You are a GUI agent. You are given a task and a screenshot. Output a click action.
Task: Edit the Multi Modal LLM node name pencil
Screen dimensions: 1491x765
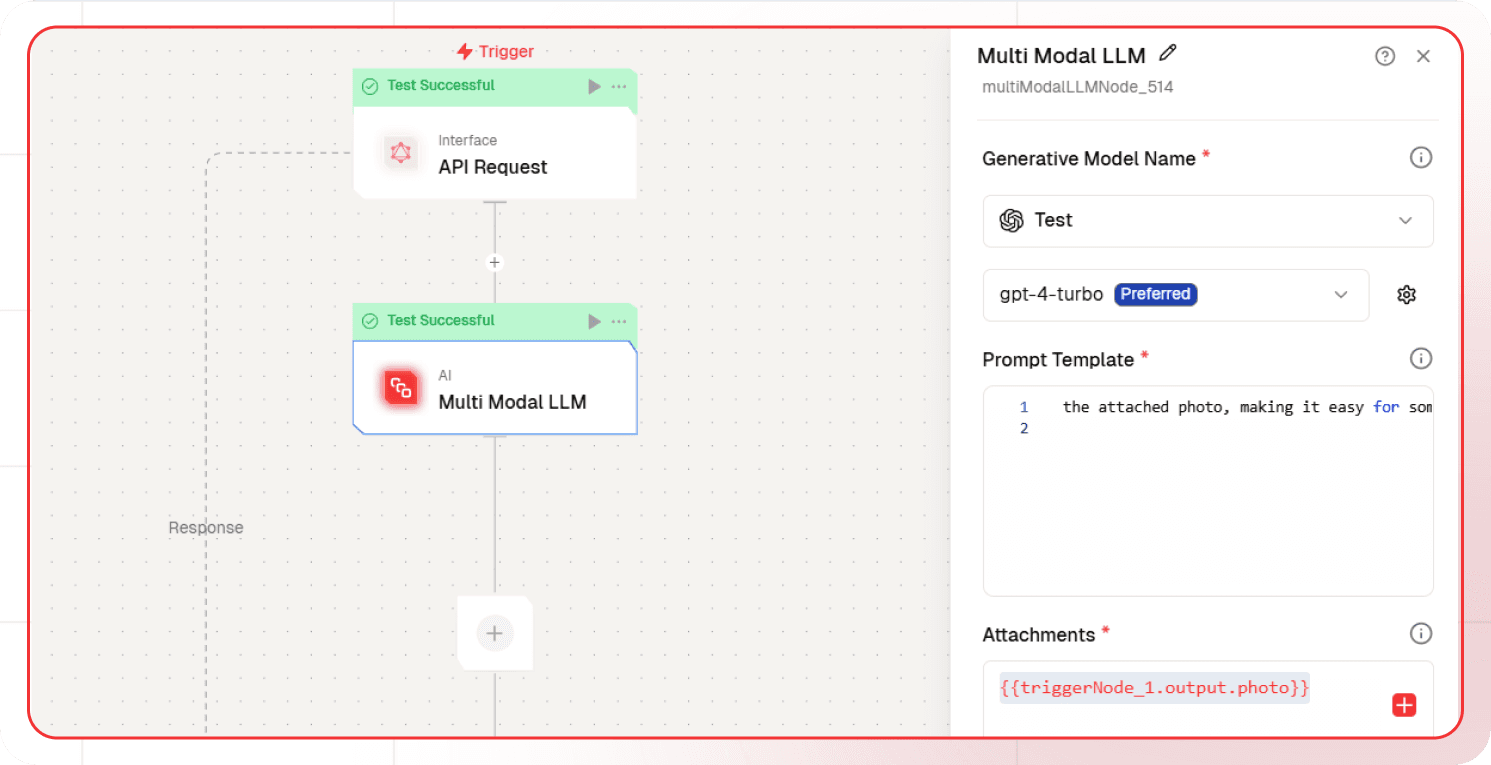[1167, 54]
